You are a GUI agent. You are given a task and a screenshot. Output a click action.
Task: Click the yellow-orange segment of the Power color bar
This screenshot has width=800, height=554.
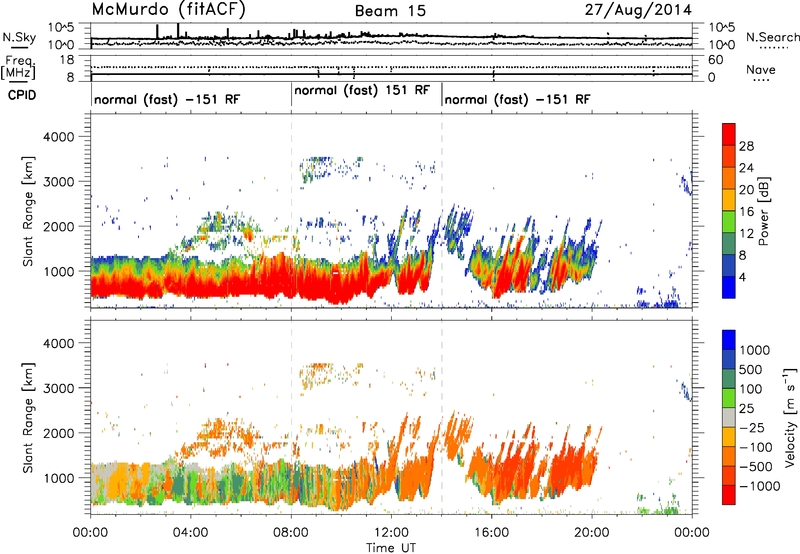[729, 200]
